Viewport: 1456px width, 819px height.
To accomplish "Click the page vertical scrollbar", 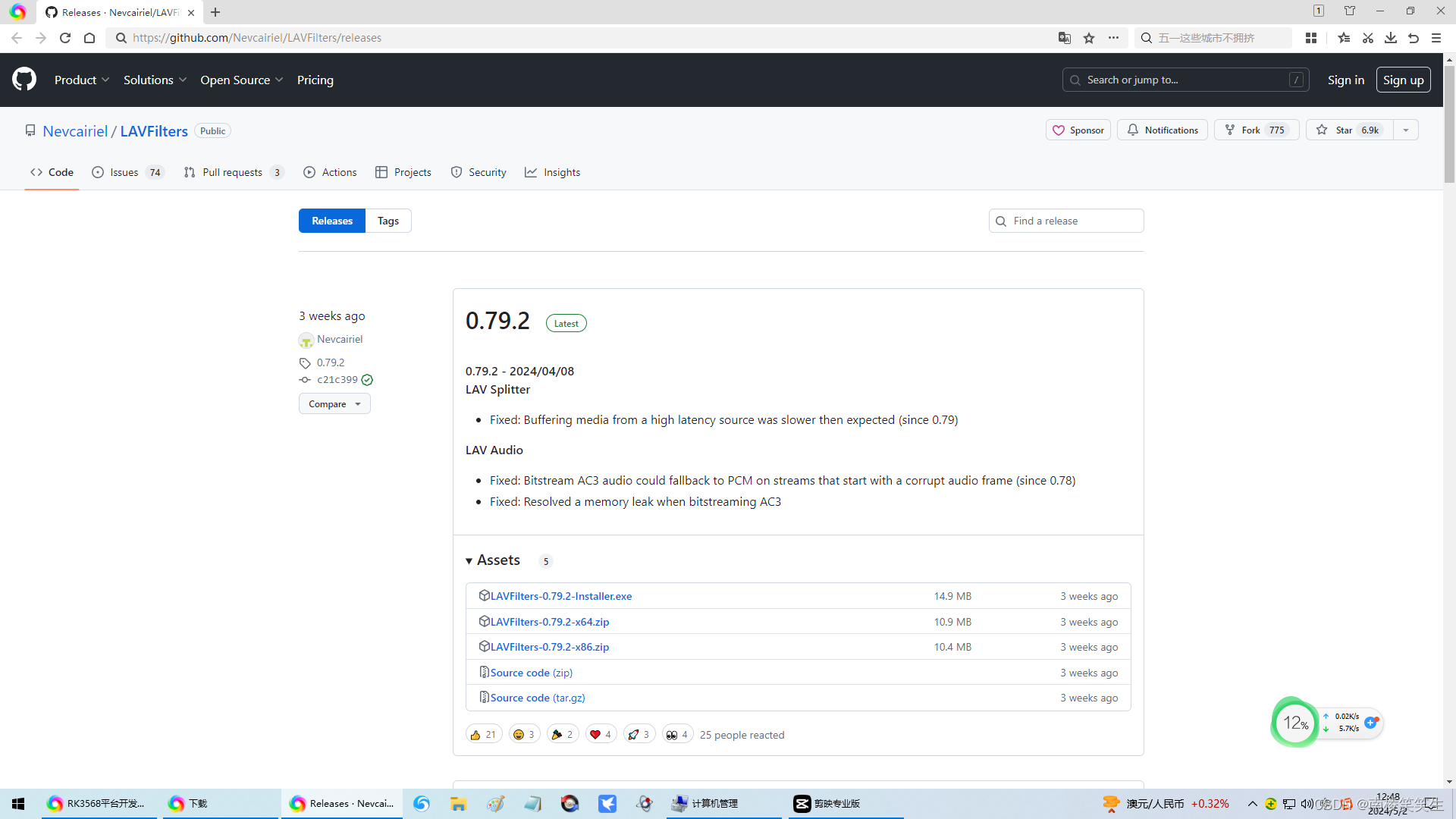I will click(x=1449, y=125).
